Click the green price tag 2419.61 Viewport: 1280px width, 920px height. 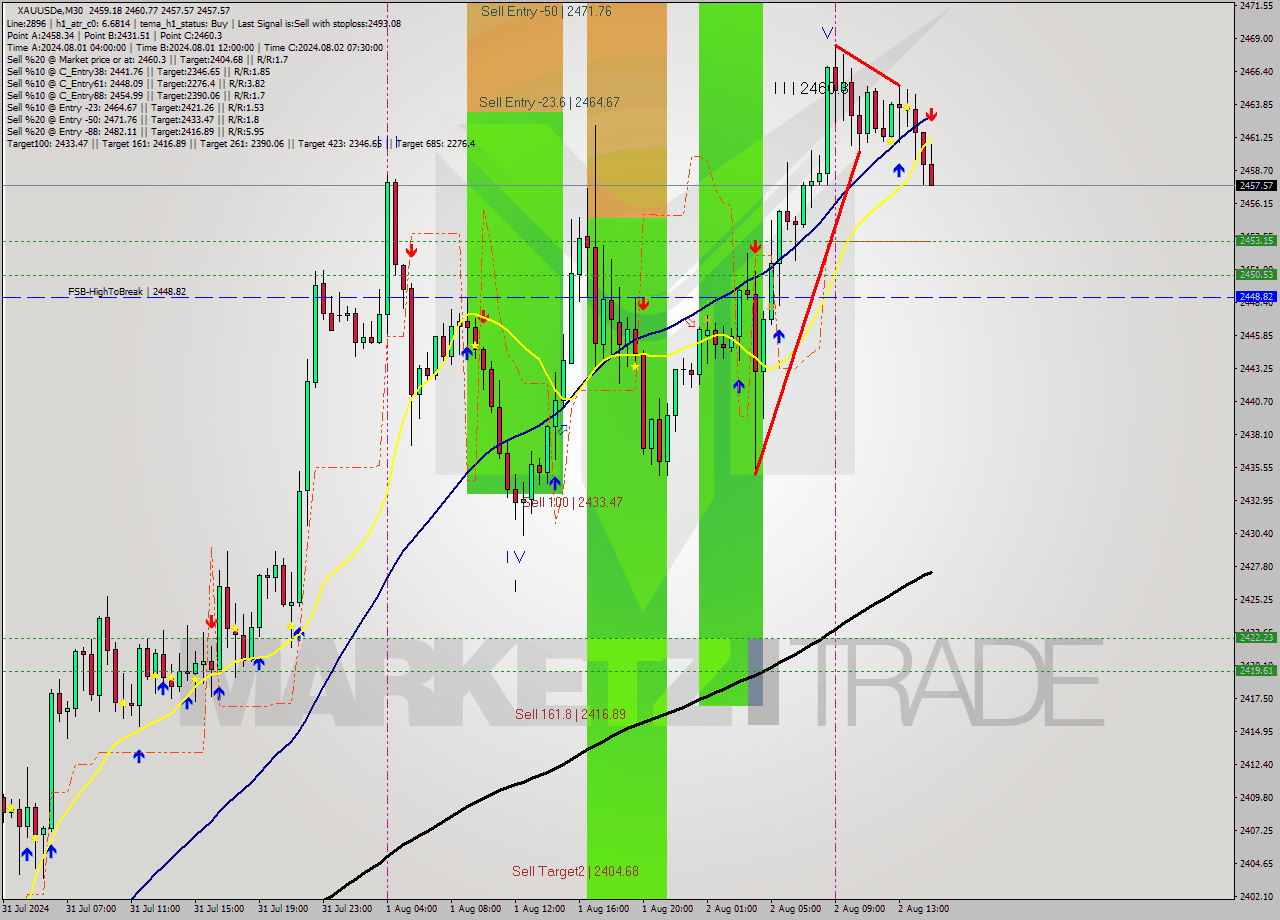pyautogui.click(x=1256, y=670)
